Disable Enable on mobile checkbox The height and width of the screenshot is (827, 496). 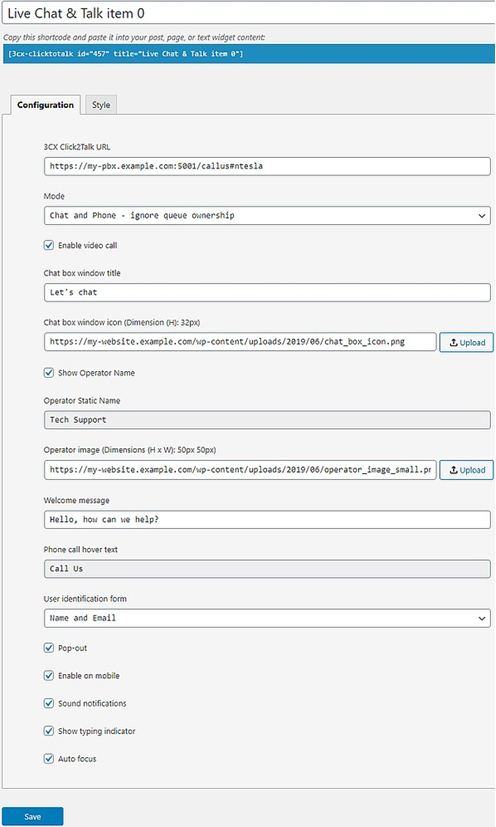[49, 676]
